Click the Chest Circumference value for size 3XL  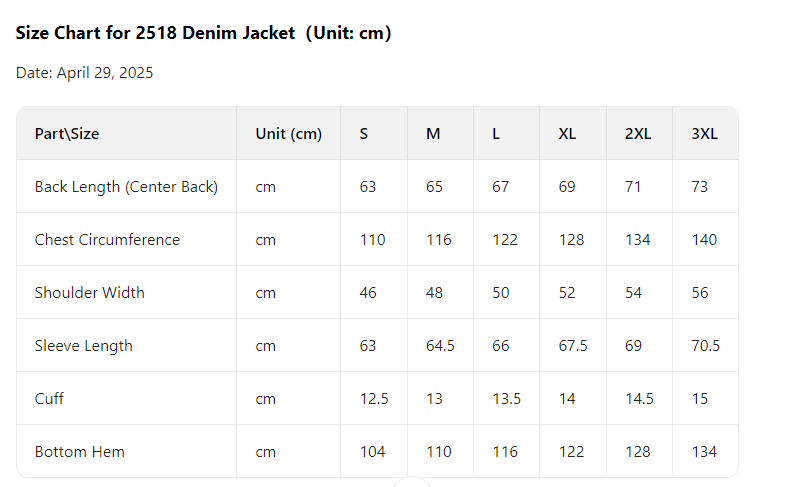click(704, 240)
